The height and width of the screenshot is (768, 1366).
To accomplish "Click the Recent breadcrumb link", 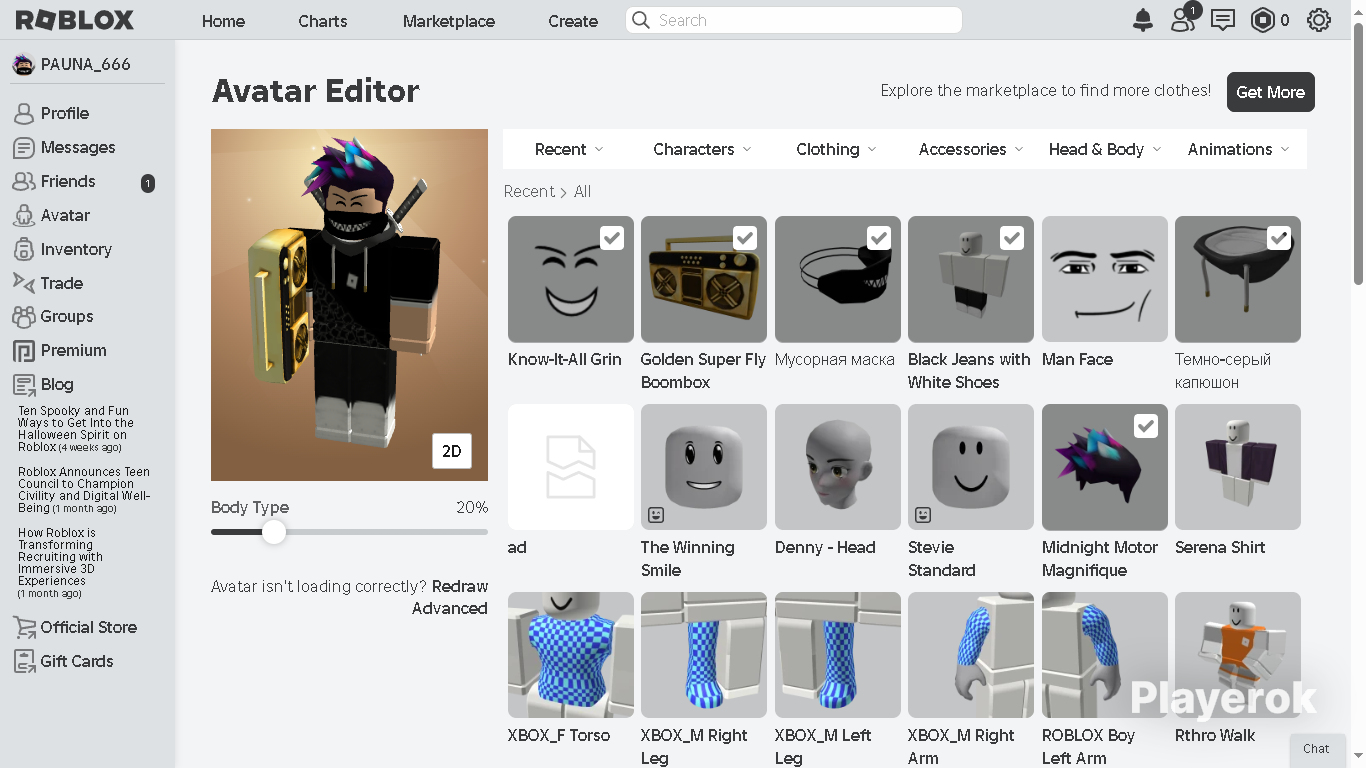I will point(529,191).
